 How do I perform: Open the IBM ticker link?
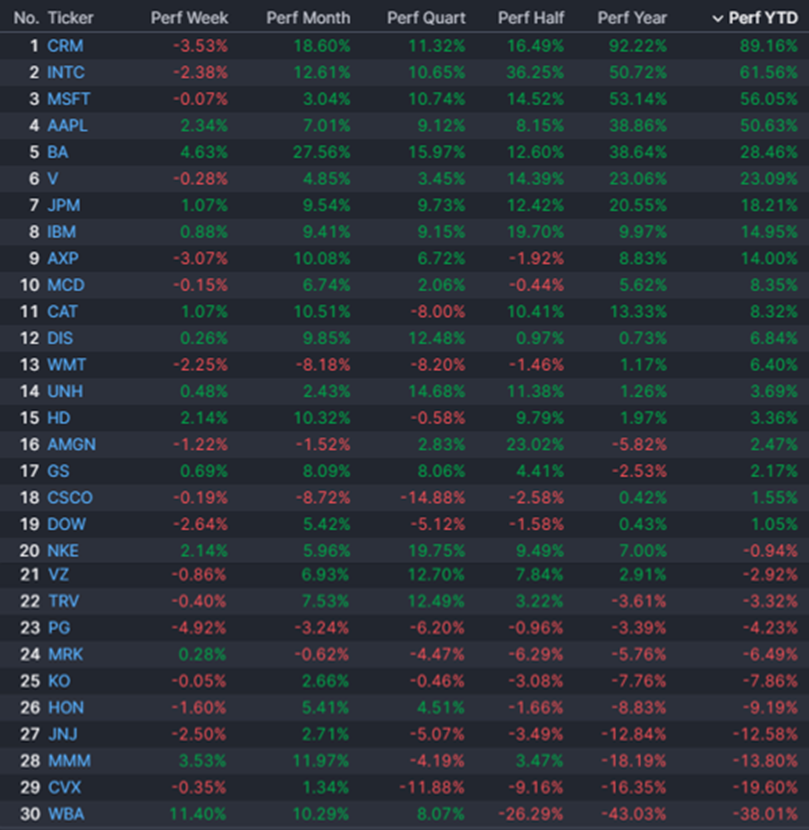[x=61, y=232]
